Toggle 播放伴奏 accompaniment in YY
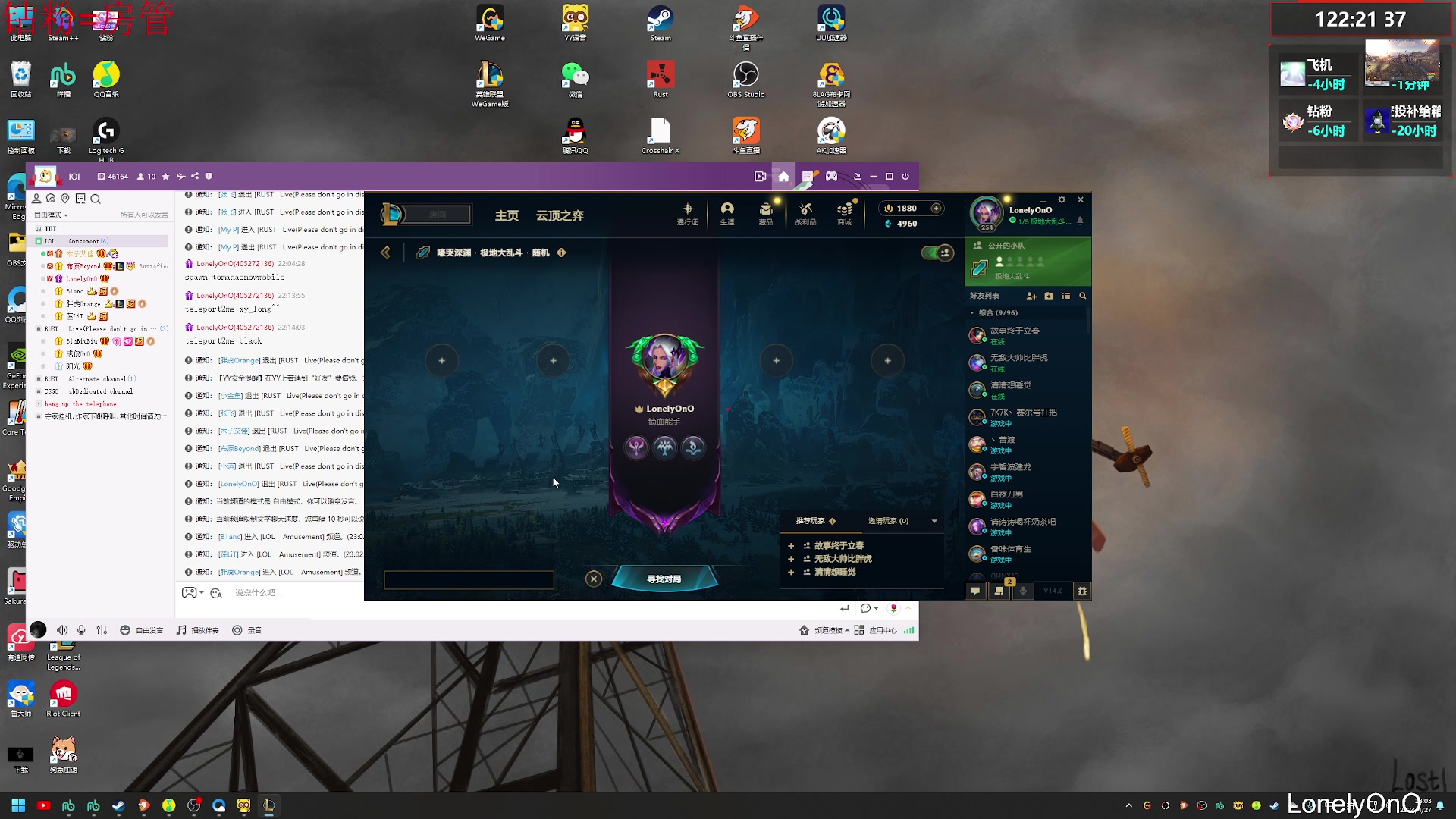The height and width of the screenshot is (819, 1456). pyautogui.click(x=197, y=630)
